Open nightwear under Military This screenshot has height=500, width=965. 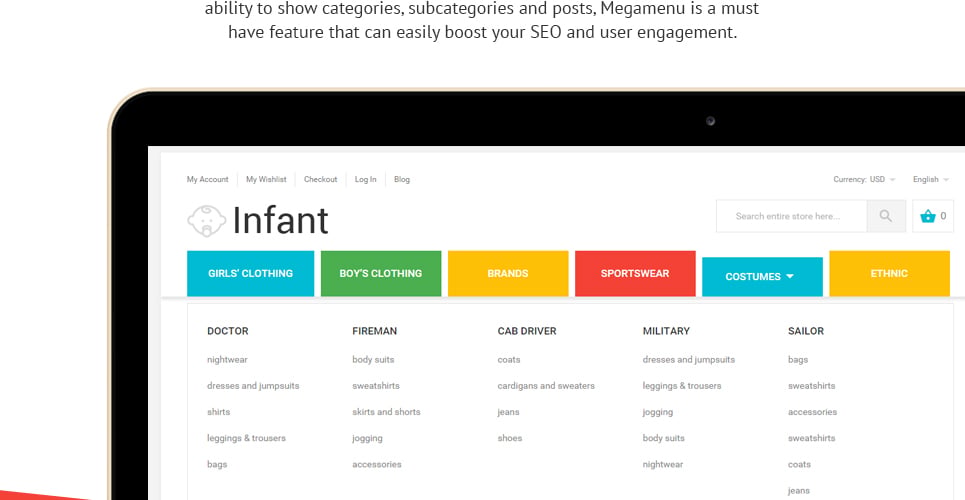click(663, 464)
